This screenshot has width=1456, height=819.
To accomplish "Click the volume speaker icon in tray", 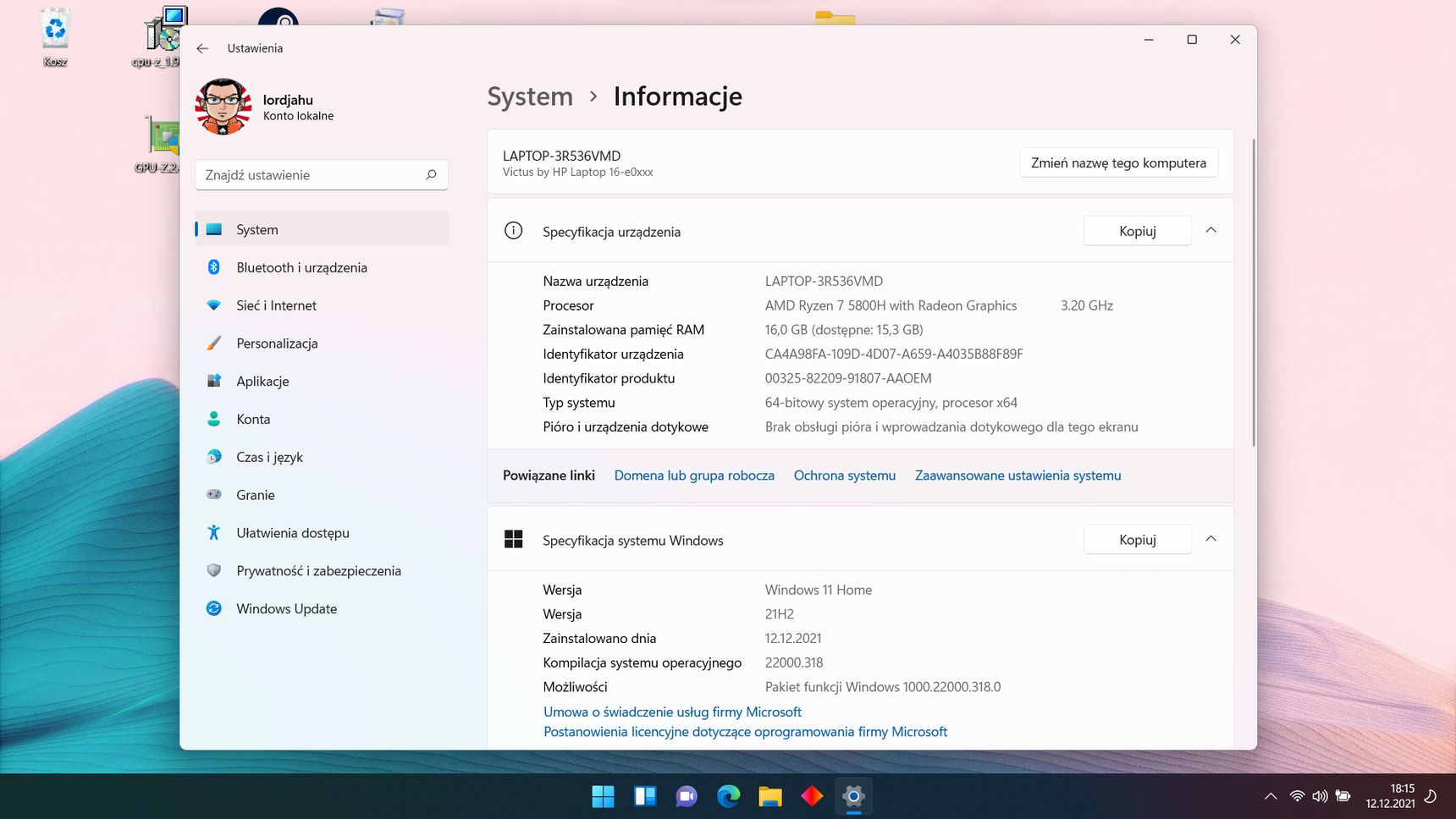I will 1320,796.
